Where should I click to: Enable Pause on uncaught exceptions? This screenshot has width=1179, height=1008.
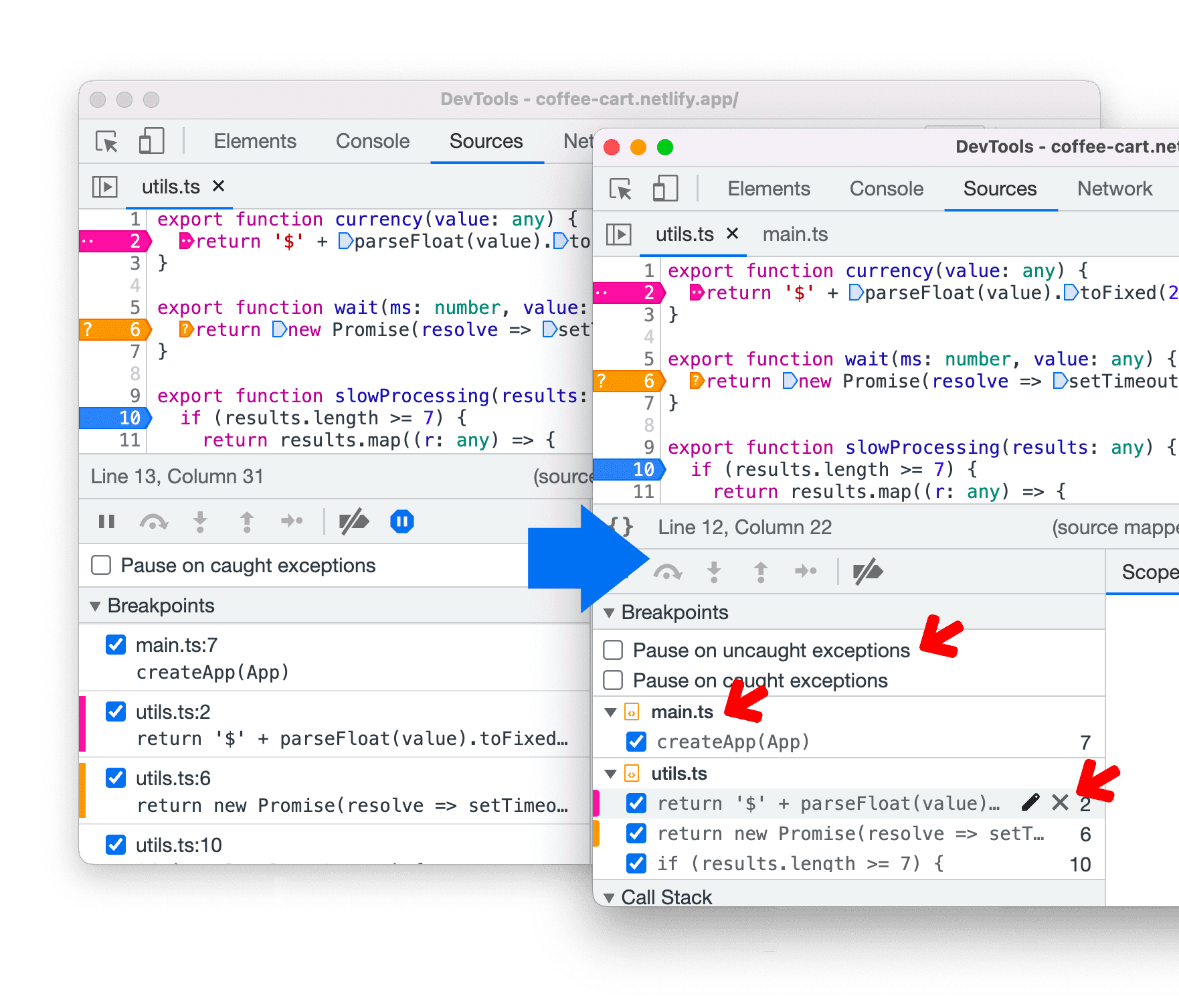[x=612, y=649]
